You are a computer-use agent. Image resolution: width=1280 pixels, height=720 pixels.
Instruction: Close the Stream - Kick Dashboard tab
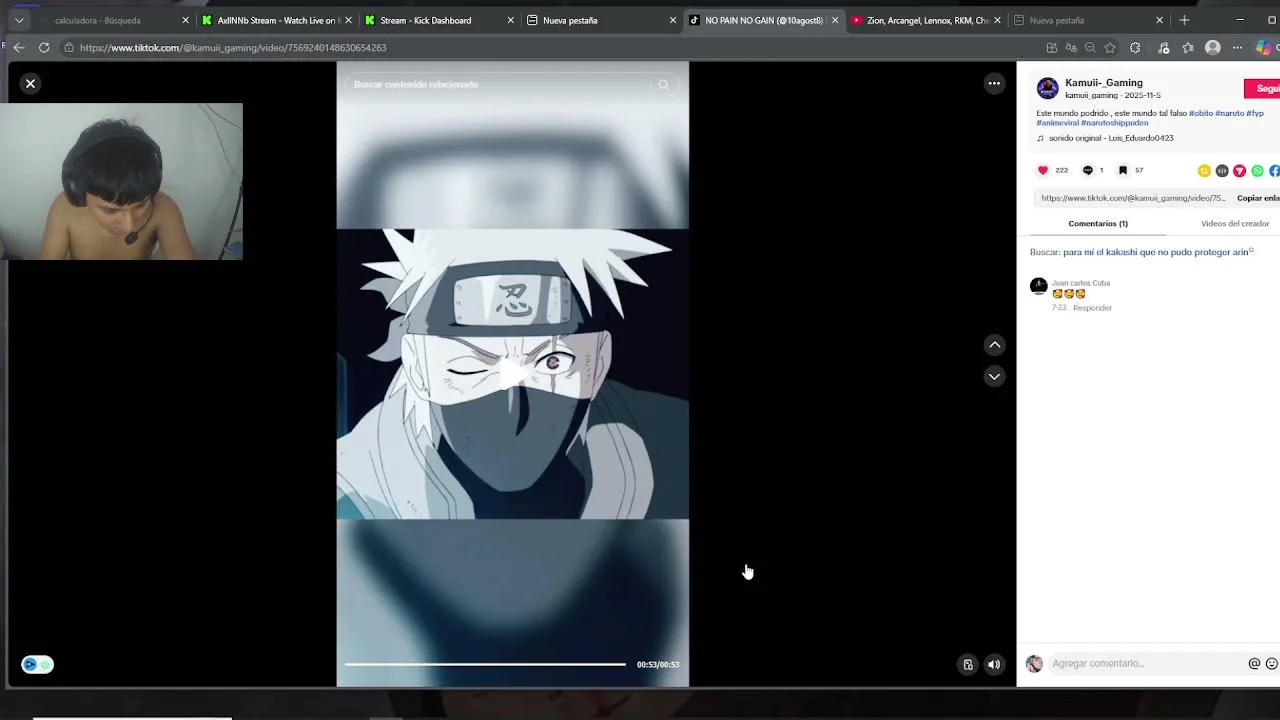(x=511, y=20)
